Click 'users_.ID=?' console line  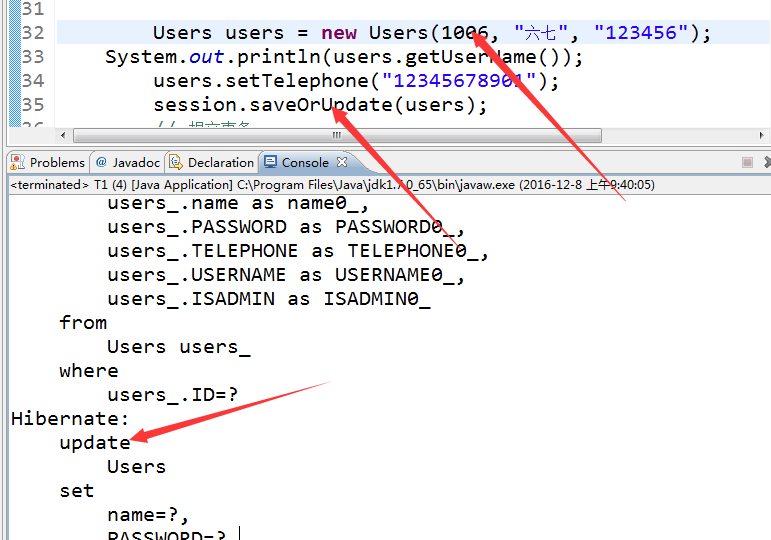(173, 395)
